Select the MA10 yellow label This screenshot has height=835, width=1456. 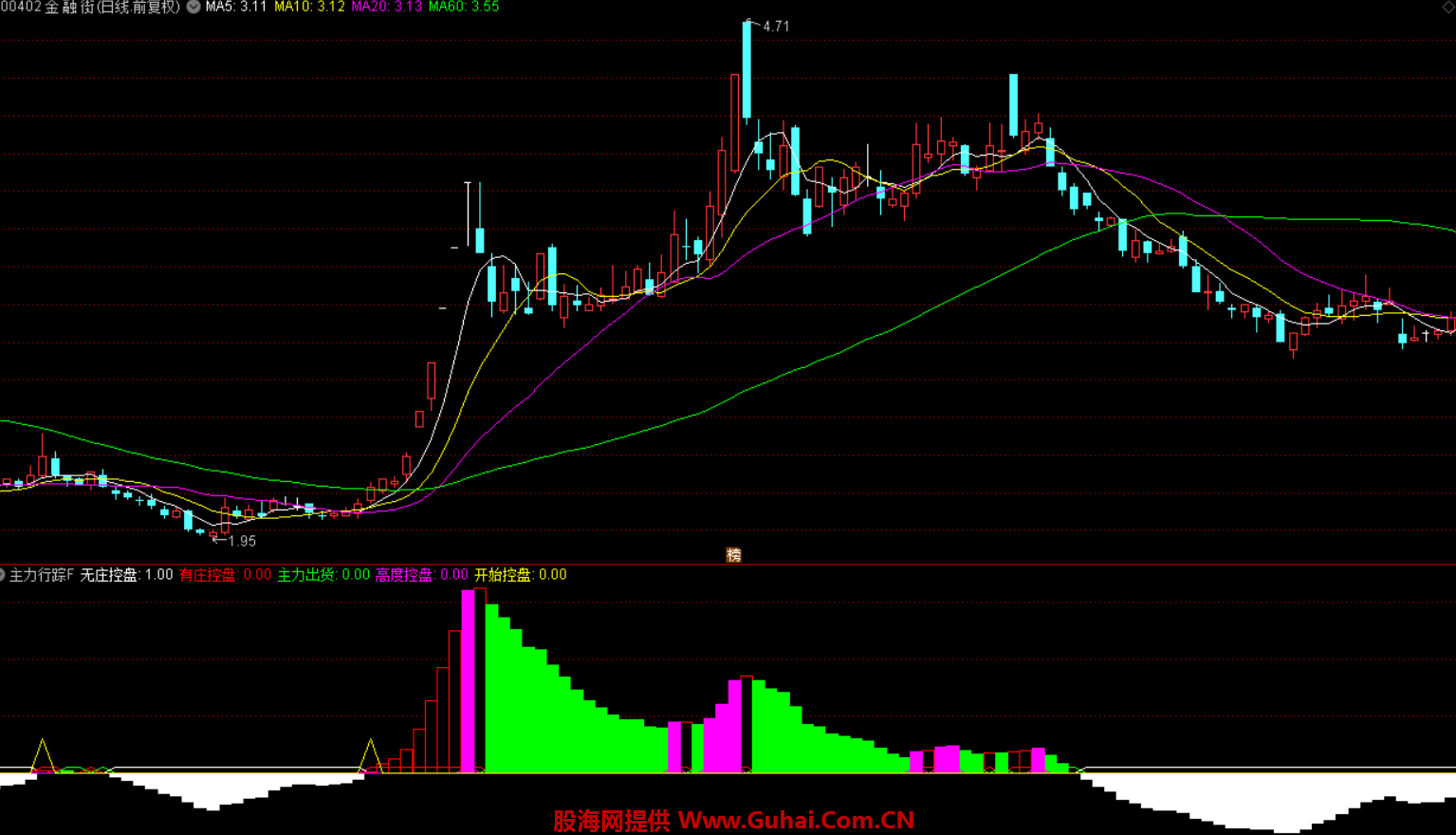point(309,7)
